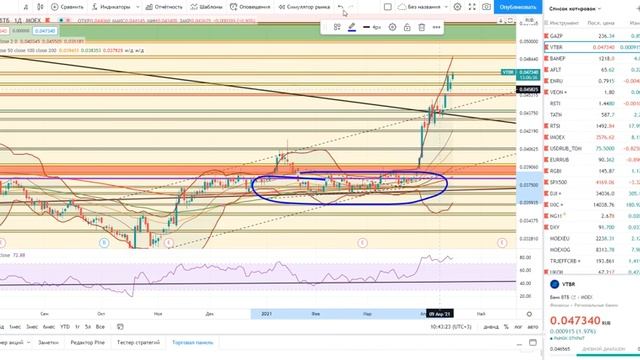This screenshot has height=360, width=640.
Task: Select EURRUB in the watchlist
Action: pyautogui.click(x=592, y=160)
